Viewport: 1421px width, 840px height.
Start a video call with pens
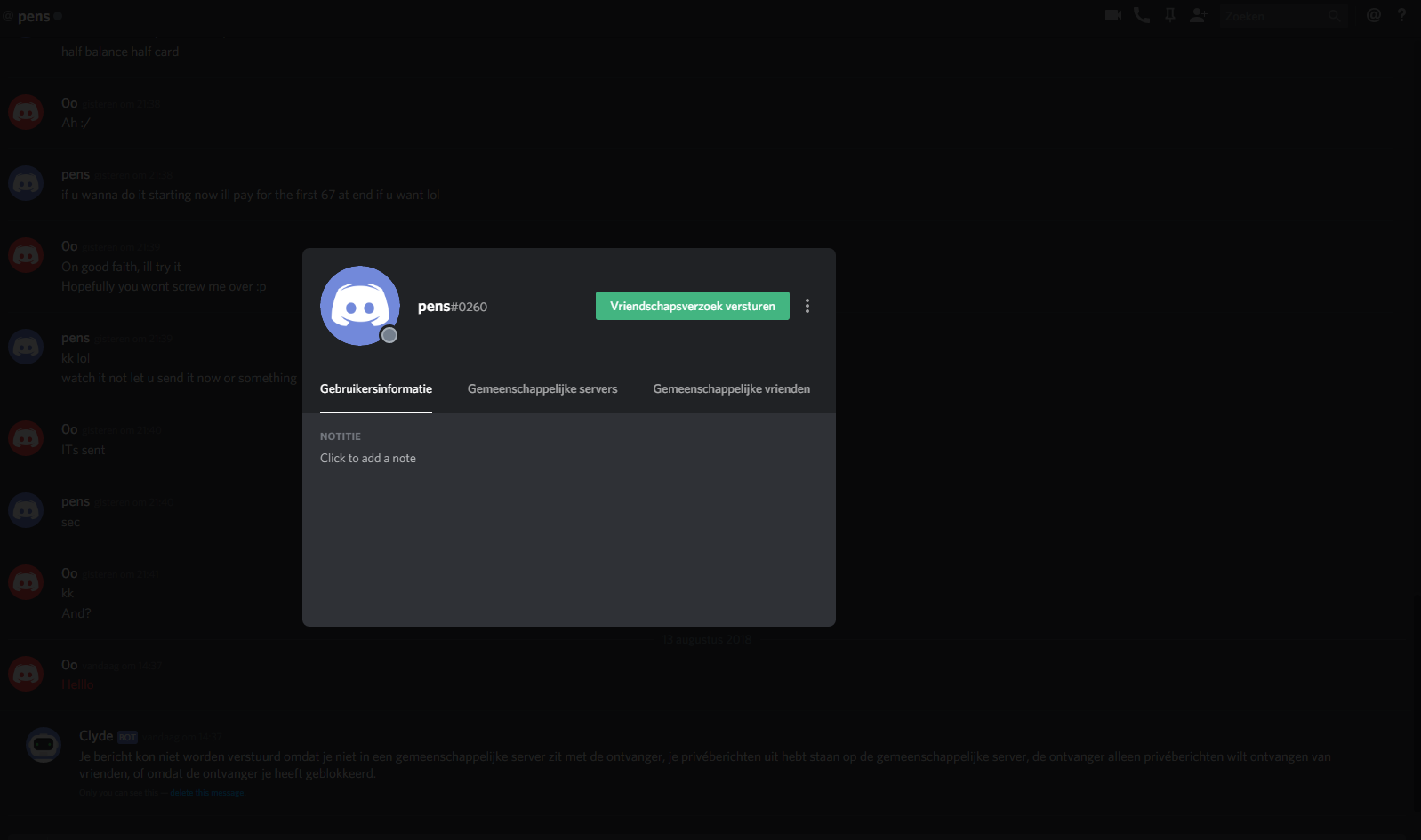point(1112,15)
